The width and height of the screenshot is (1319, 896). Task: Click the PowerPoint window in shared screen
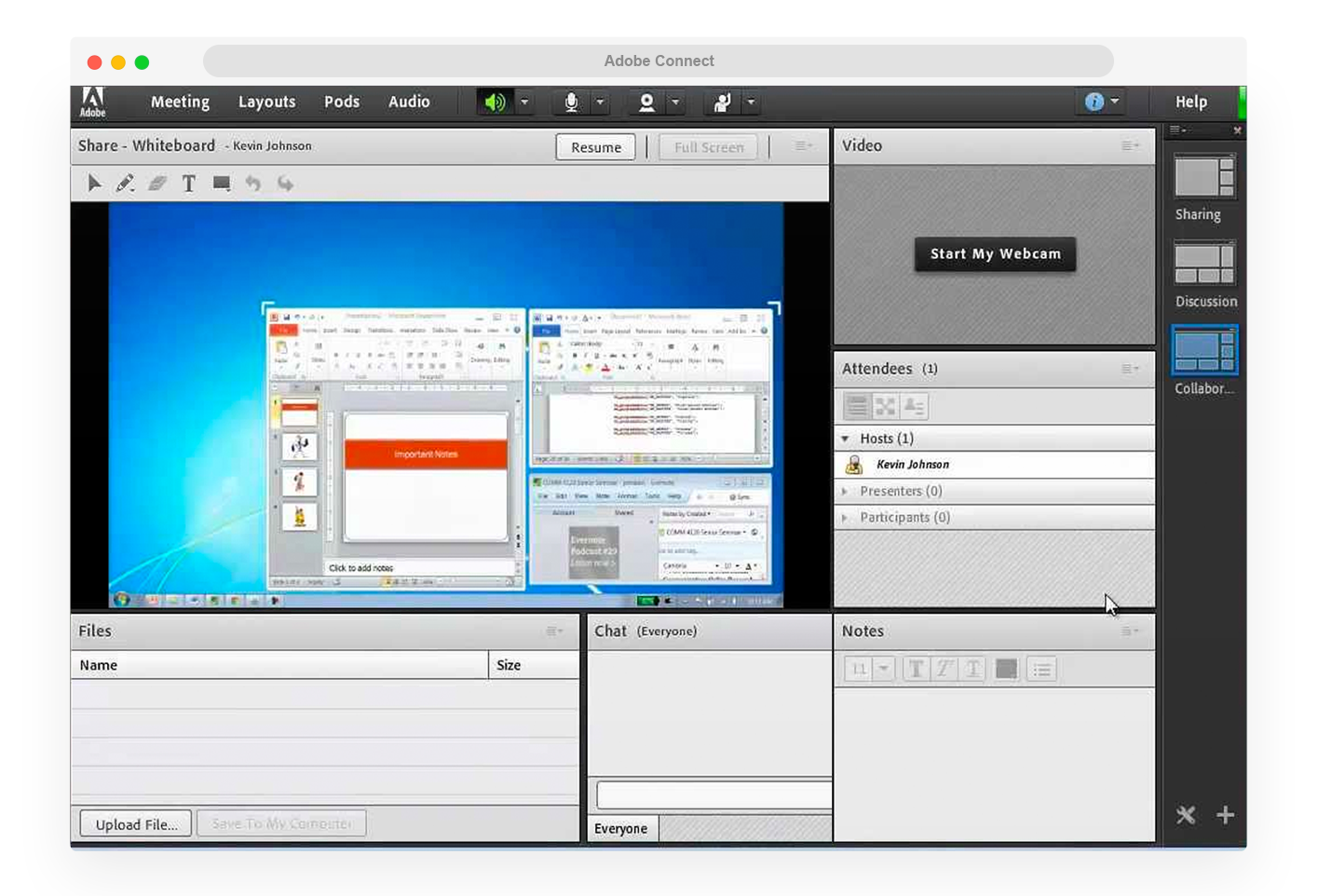pos(396,449)
